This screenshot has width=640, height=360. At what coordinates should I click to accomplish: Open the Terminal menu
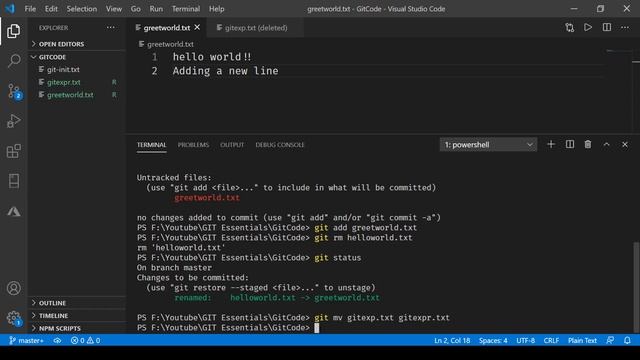[x=186, y=9]
